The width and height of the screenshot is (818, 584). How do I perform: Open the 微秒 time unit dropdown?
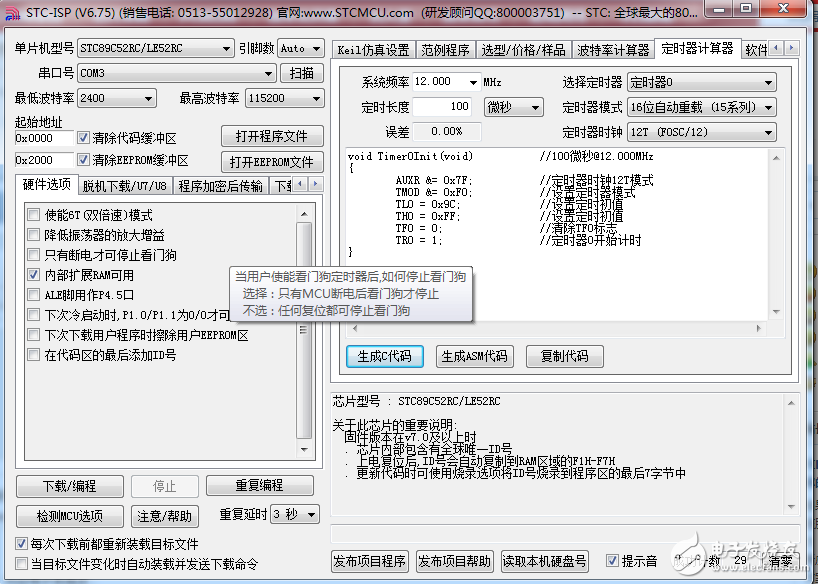(513, 107)
